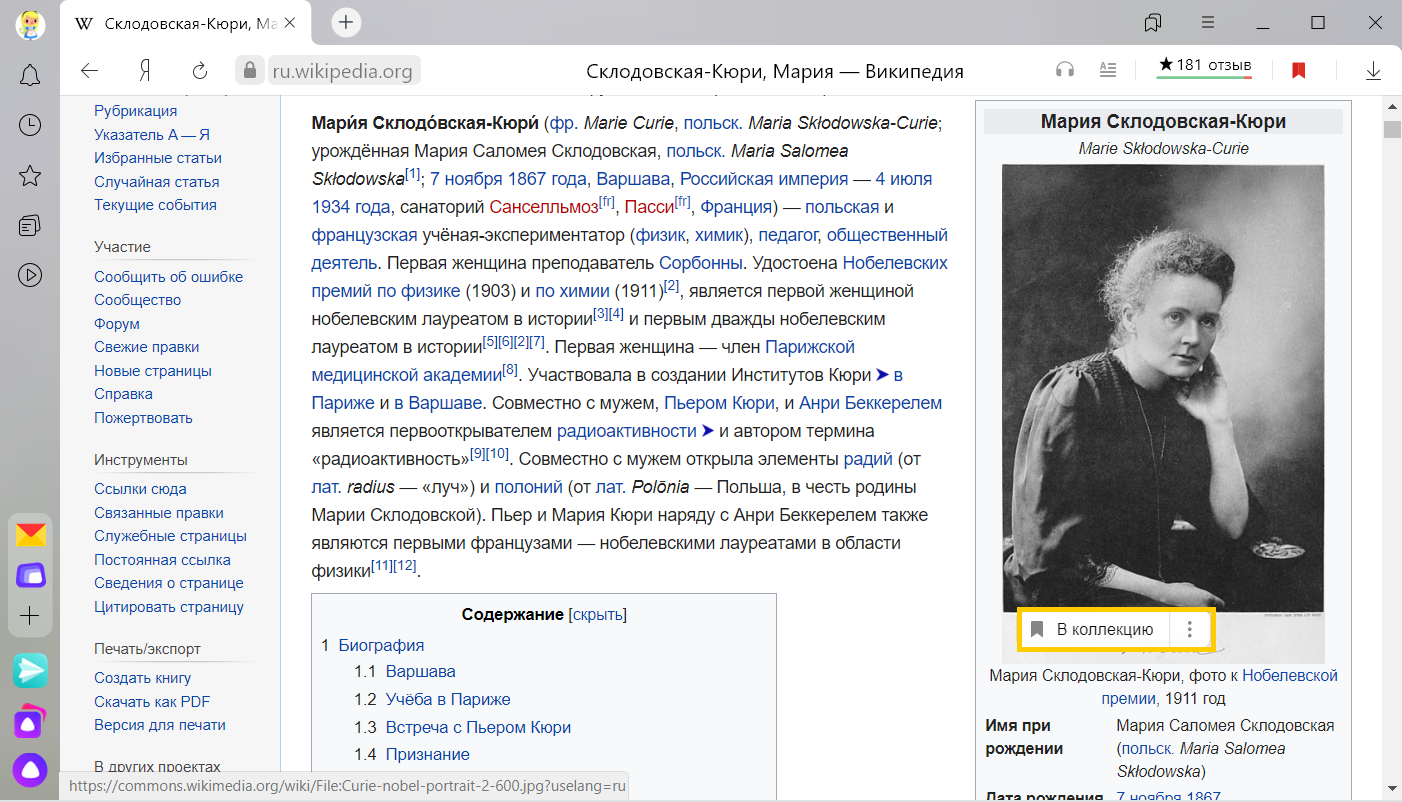Open 'Нобелевской премии' link in photo caption
This screenshot has width=1402, height=802.
click(1220, 687)
